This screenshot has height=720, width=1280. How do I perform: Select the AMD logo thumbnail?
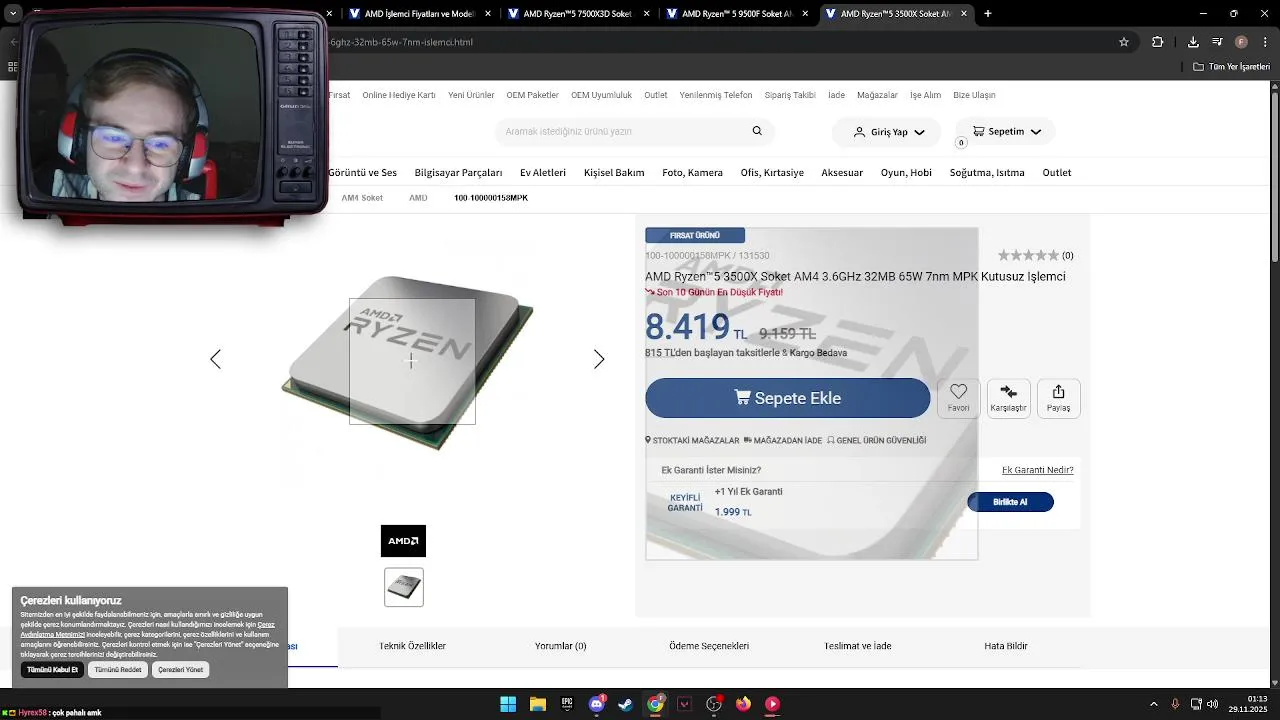403,541
